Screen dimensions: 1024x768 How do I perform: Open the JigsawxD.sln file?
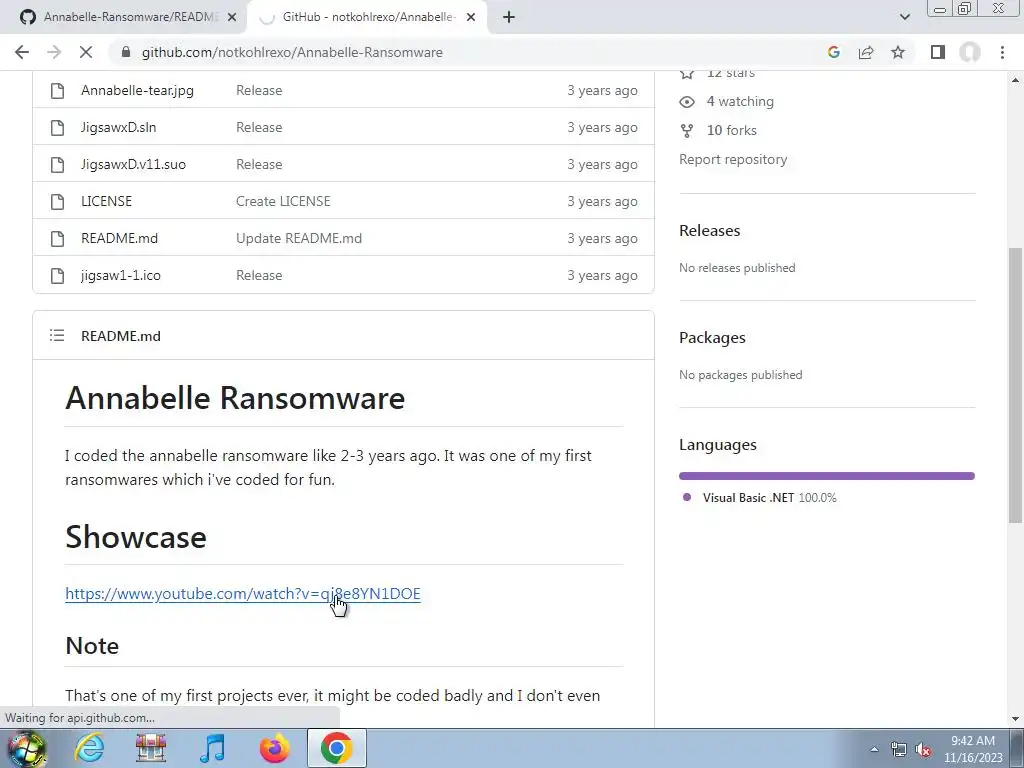(x=118, y=127)
